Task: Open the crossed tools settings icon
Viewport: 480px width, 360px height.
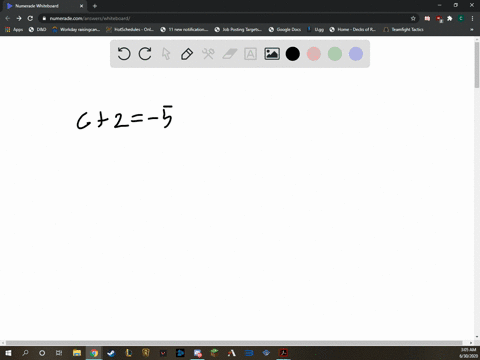Action: [208, 54]
